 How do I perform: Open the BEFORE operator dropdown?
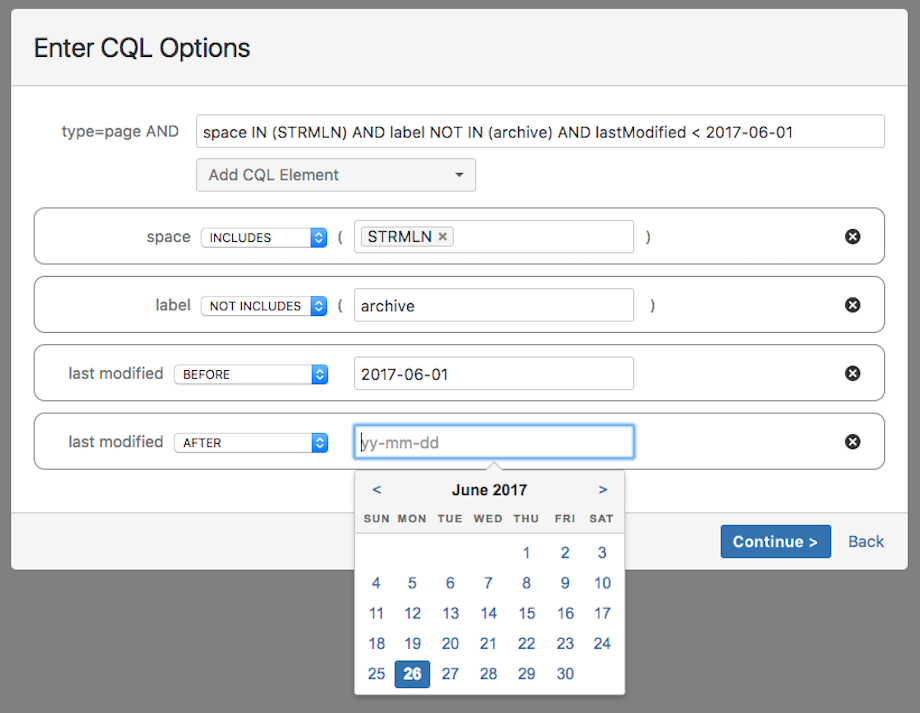[251, 374]
